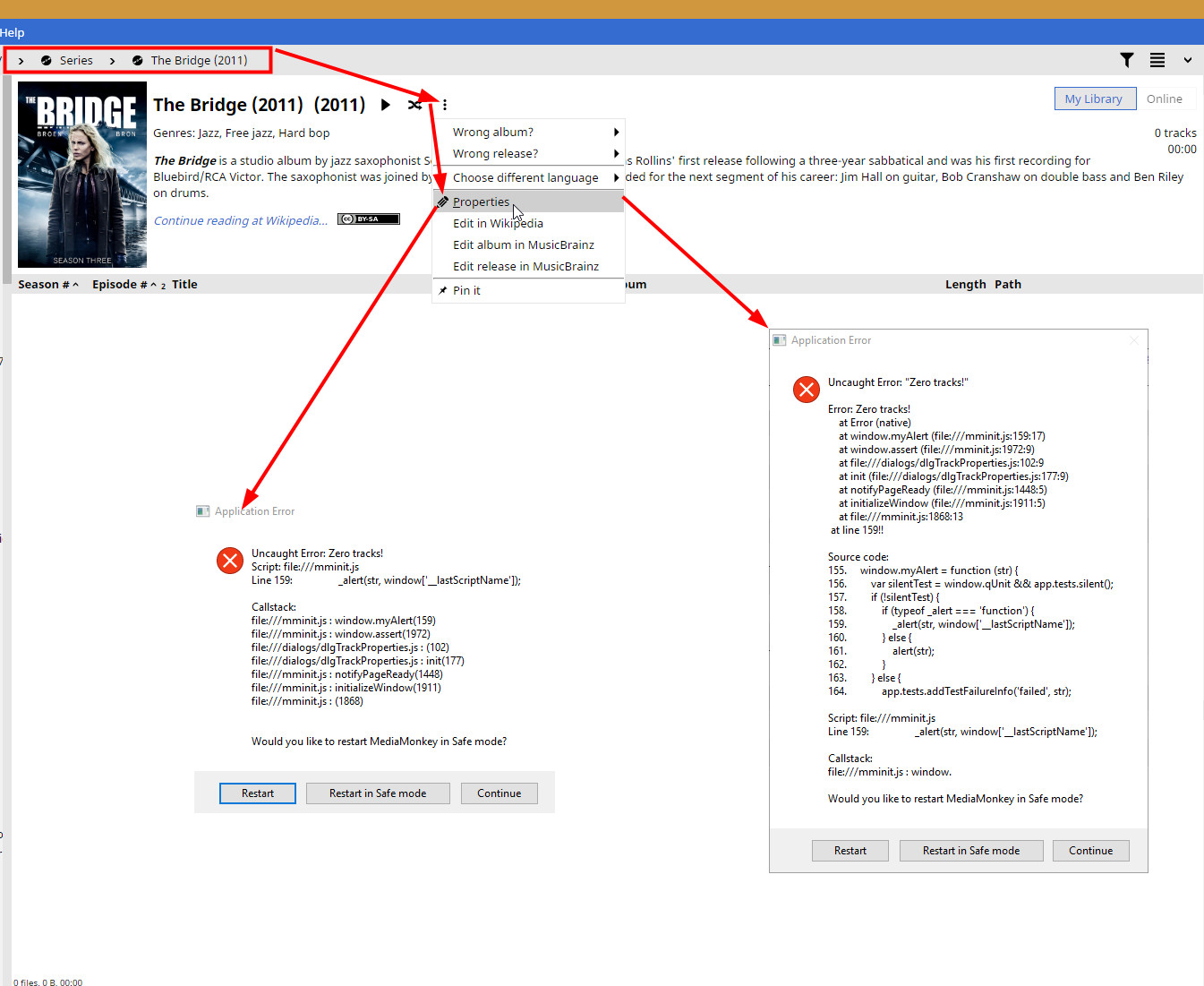Select Properties from context menu
Viewport: 1204px width, 986px height.
(482, 201)
